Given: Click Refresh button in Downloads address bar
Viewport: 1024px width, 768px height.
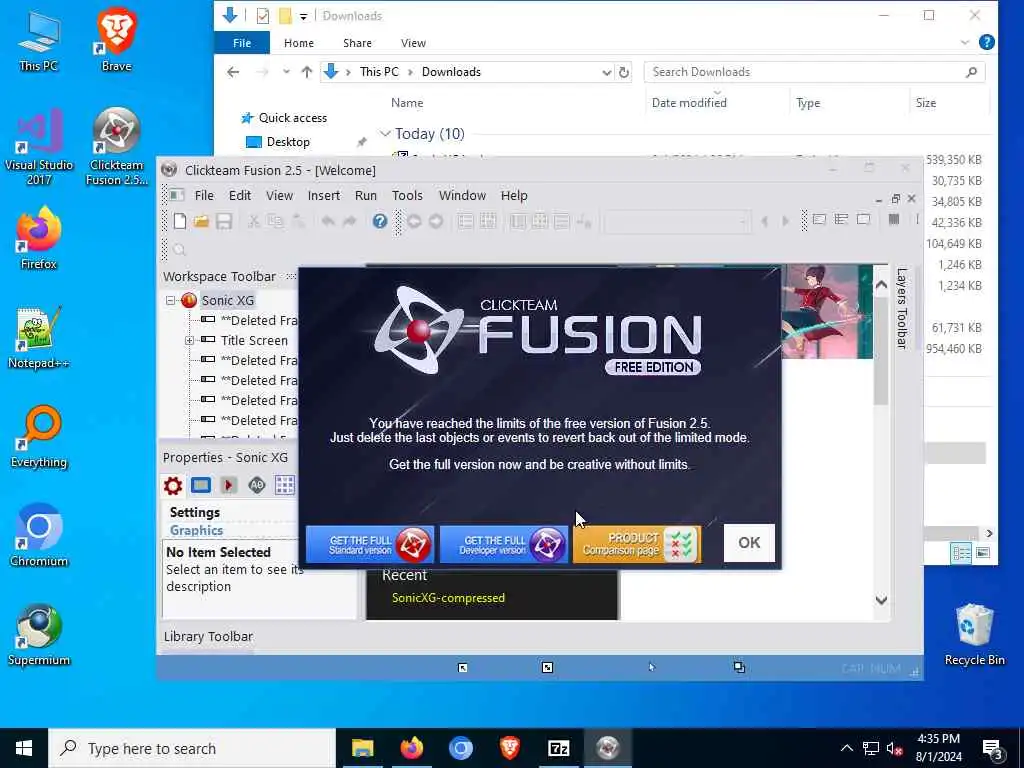Looking at the screenshot, I should (624, 72).
